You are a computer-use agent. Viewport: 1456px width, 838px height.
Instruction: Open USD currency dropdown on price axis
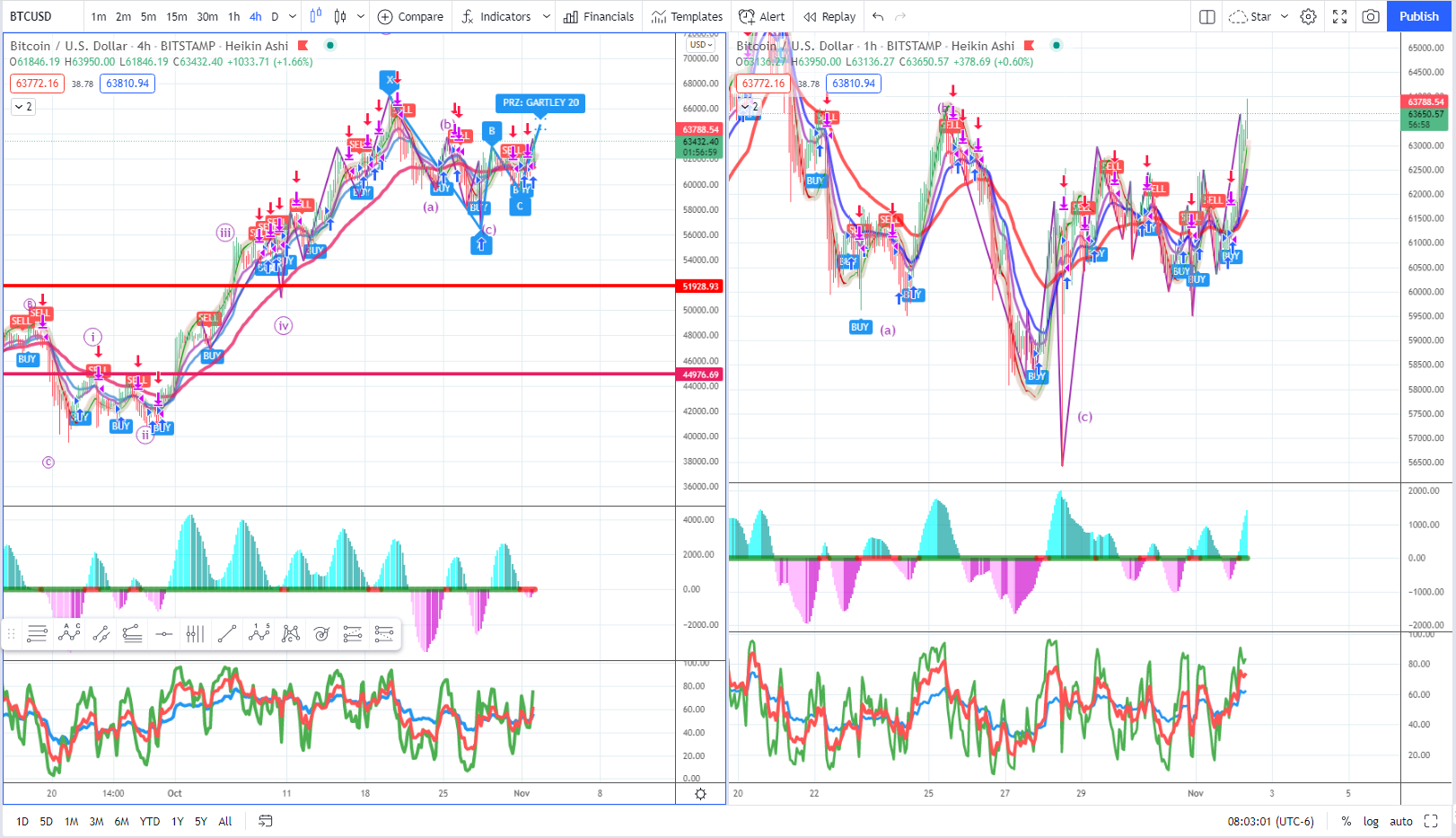pos(701,44)
